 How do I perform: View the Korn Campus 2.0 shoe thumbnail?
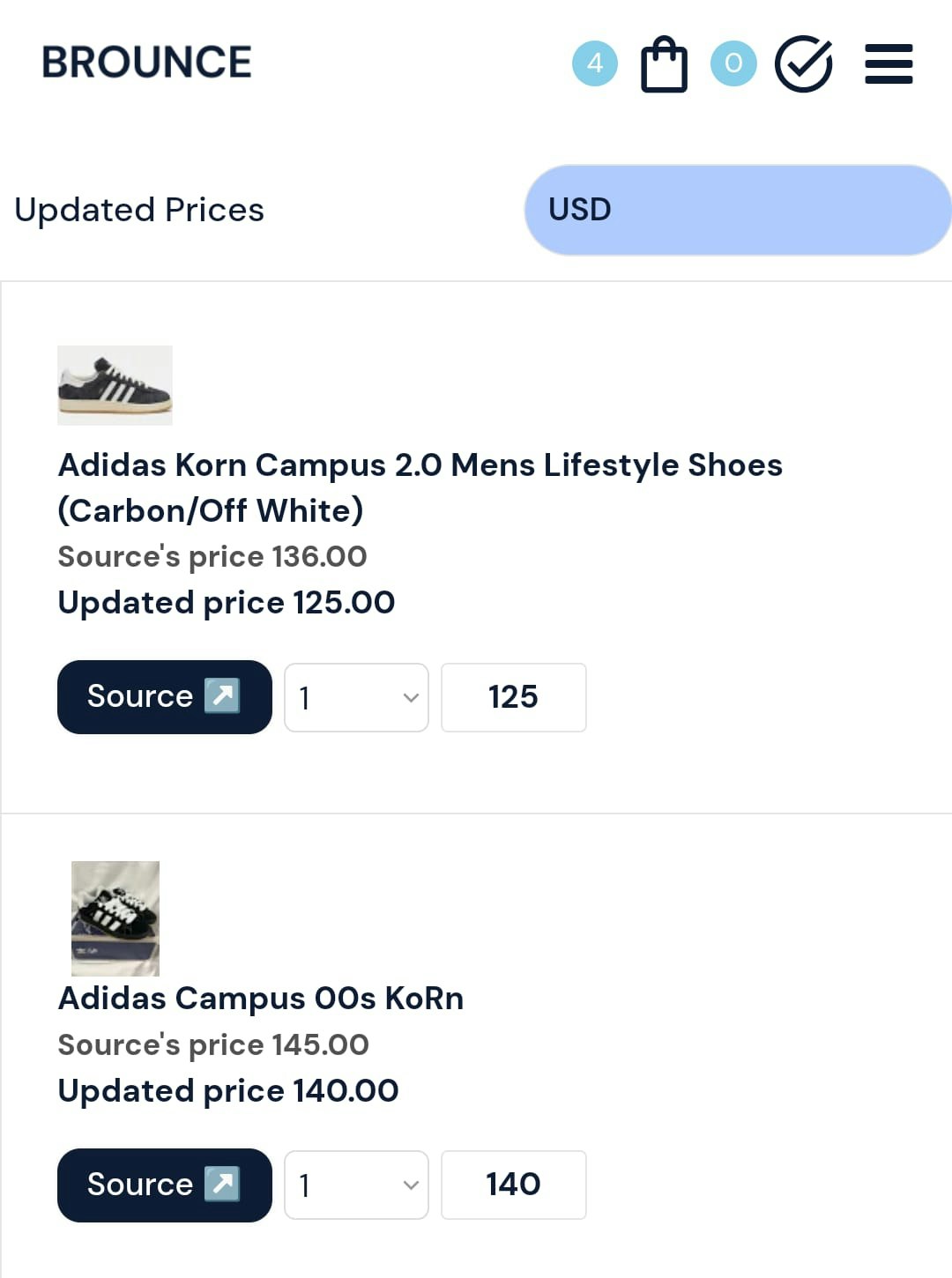click(x=115, y=385)
